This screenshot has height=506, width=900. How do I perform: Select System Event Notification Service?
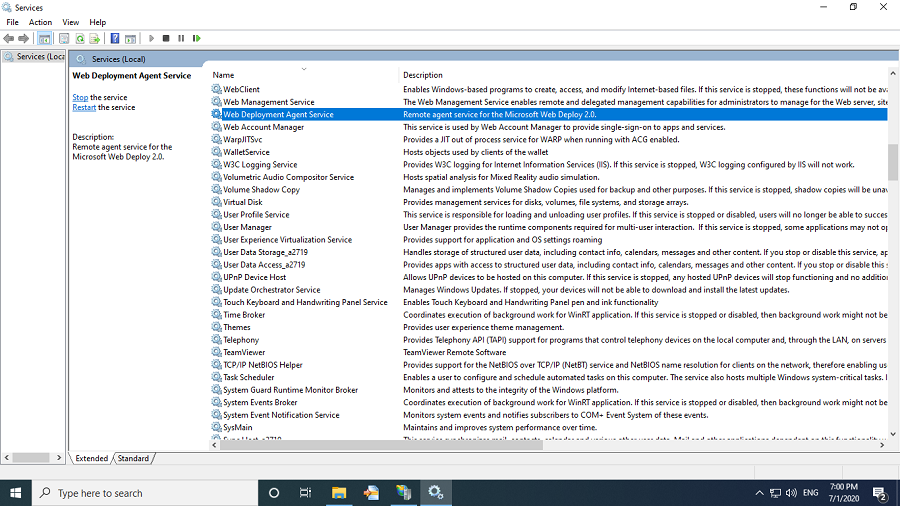pos(549,415)
